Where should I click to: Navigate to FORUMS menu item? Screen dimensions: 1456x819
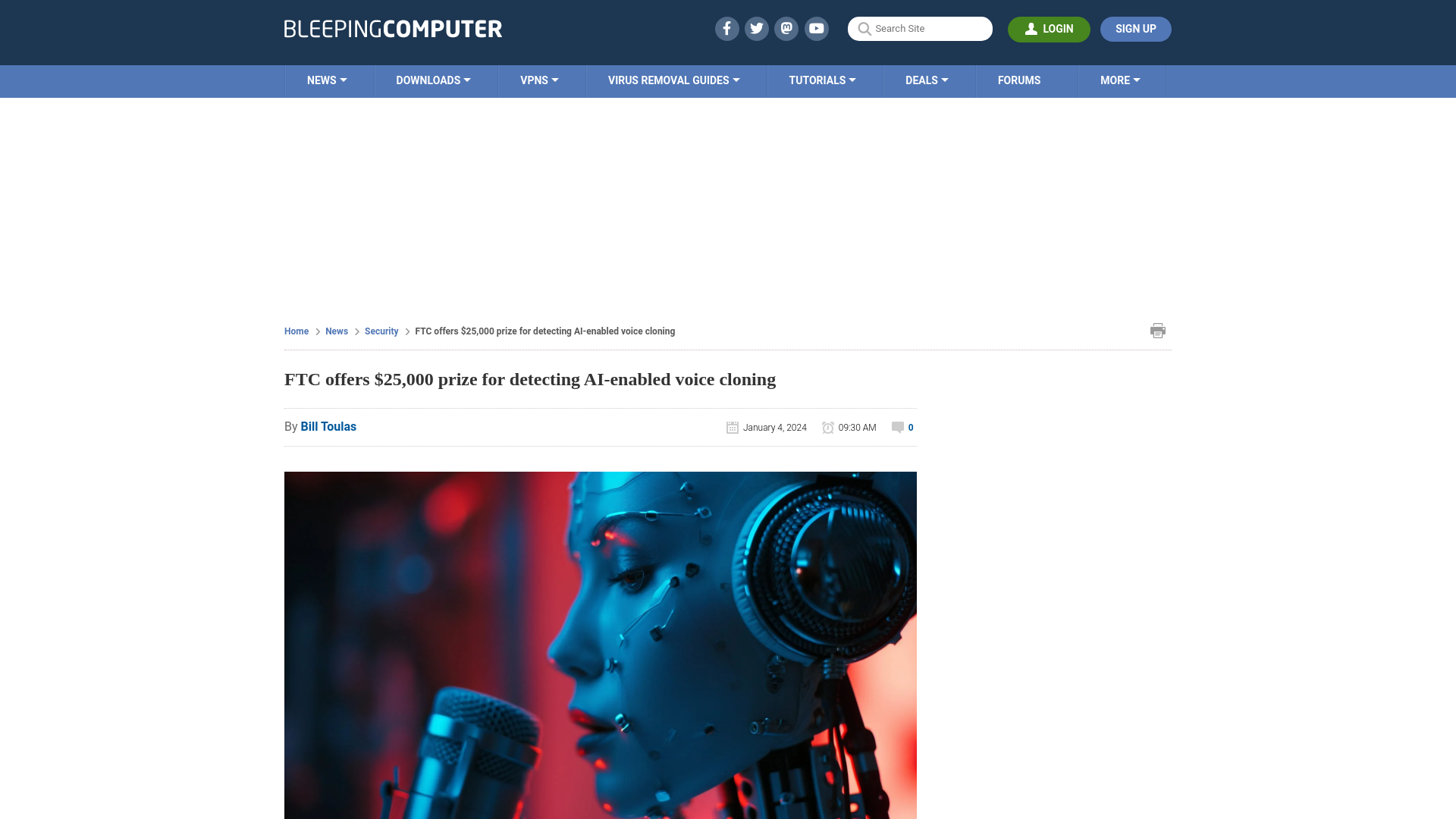click(x=1019, y=81)
